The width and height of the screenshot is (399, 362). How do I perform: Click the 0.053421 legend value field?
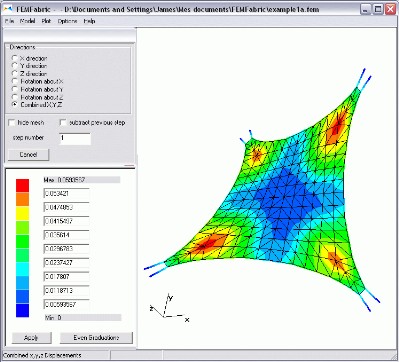coord(66,193)
